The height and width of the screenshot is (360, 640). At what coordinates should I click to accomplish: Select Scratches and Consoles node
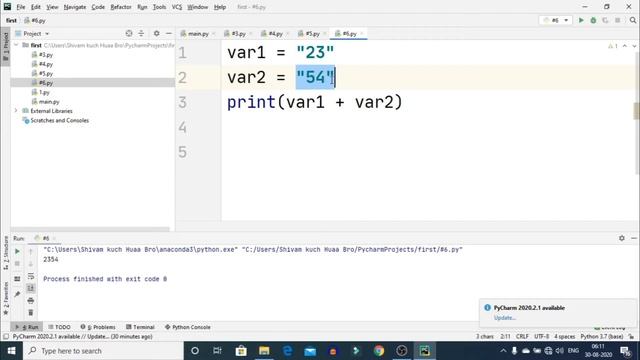(60, 120)
